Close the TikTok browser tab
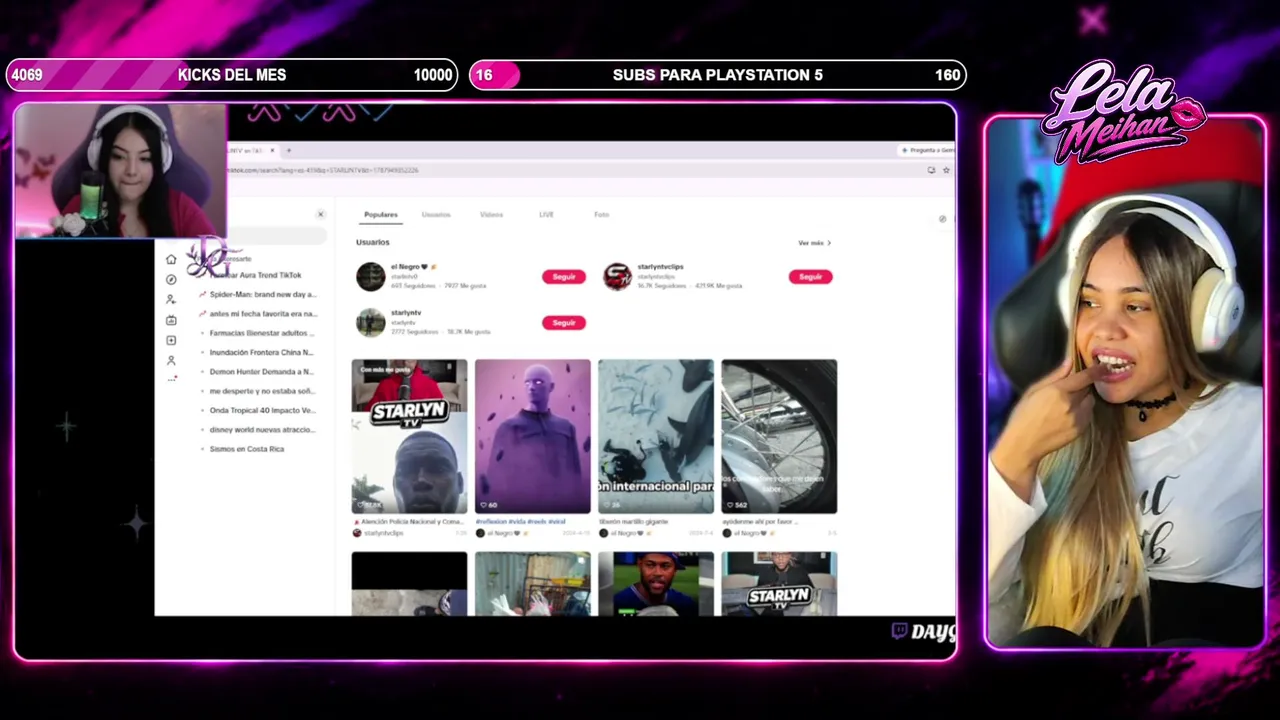This screenshot has width=1280, height=720. tap(272, 151)
